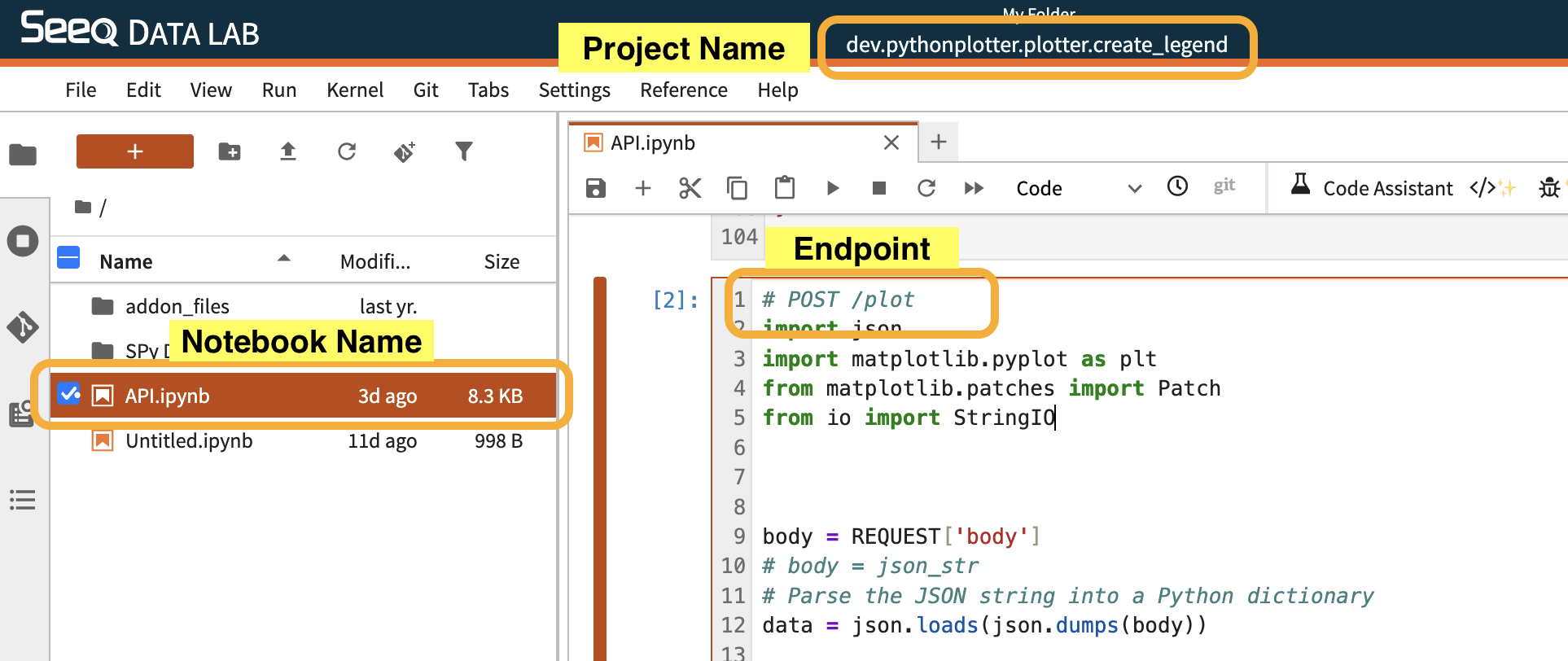The width and height of the screenshot is (1568, 661).
Task: Refresh the file browser list
Action: pos(347,151)
